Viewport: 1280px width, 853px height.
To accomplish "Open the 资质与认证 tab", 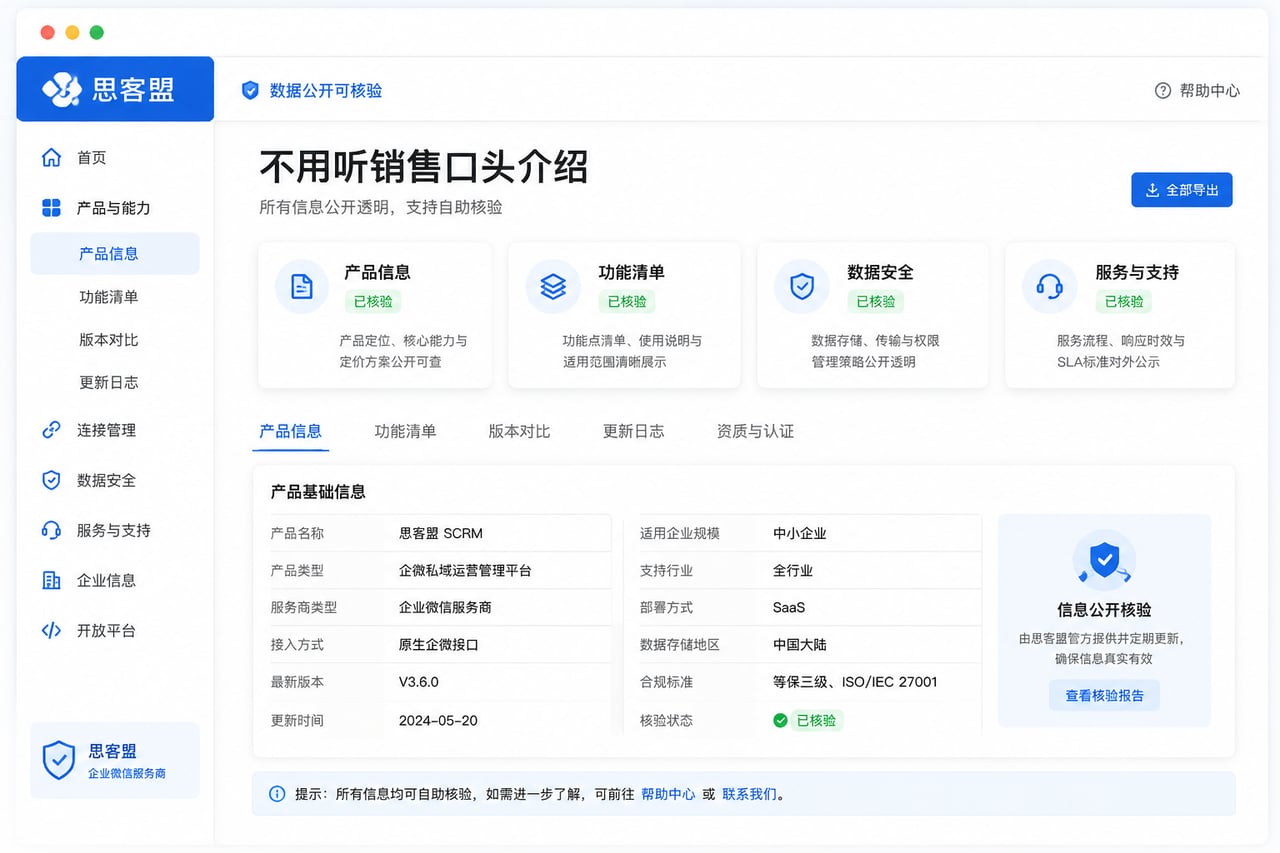I will tap(755, 431).
